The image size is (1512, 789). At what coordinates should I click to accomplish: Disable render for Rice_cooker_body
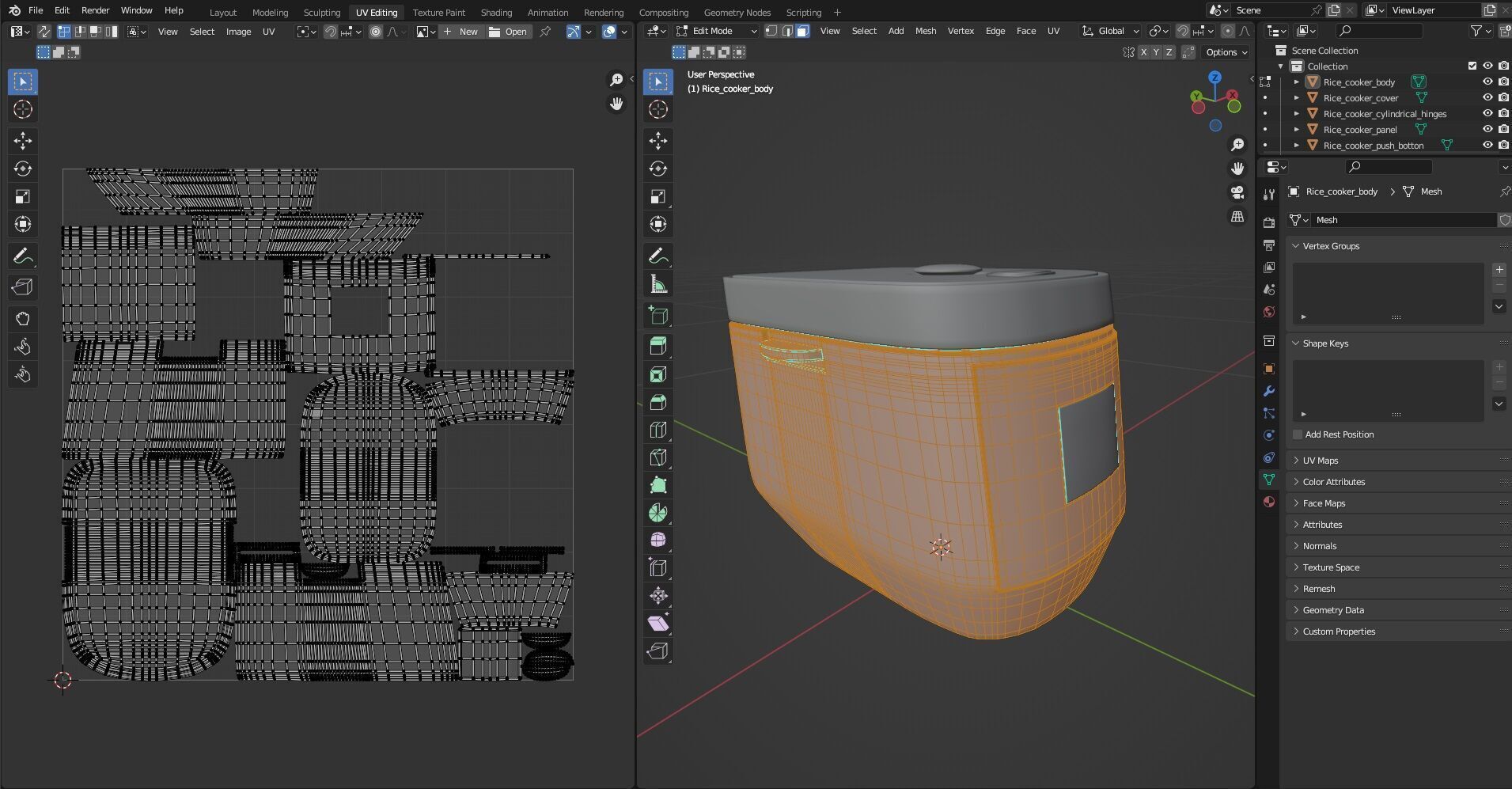[x=1503, y=82]
